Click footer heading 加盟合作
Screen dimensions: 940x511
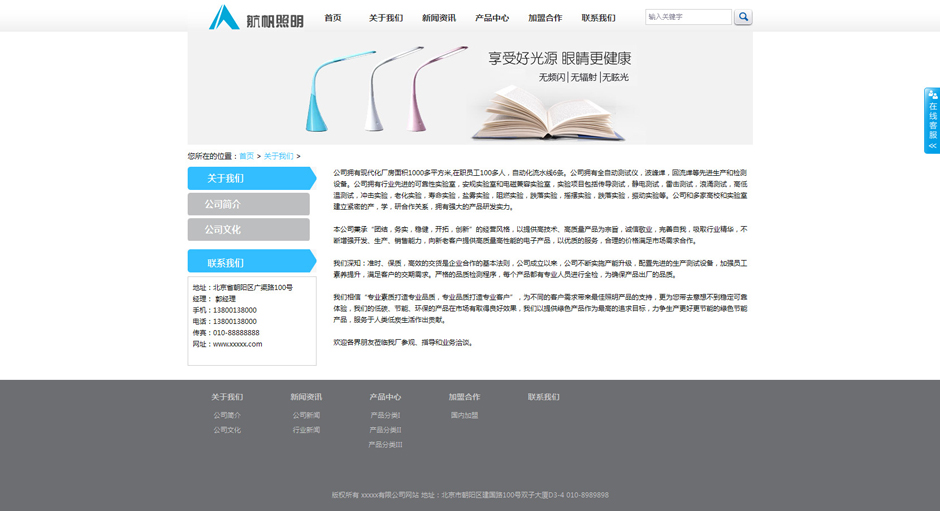click(x=465, y=396)
